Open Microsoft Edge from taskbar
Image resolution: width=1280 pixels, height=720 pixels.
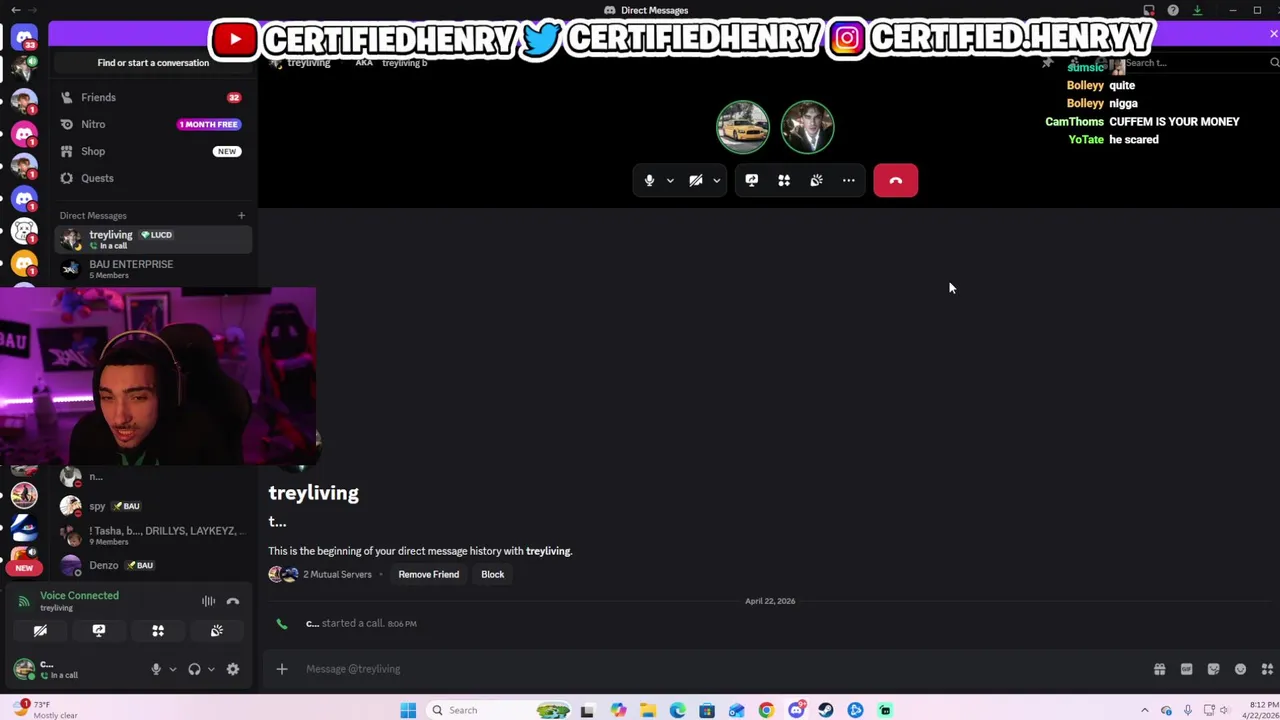[x=677, y=710]
